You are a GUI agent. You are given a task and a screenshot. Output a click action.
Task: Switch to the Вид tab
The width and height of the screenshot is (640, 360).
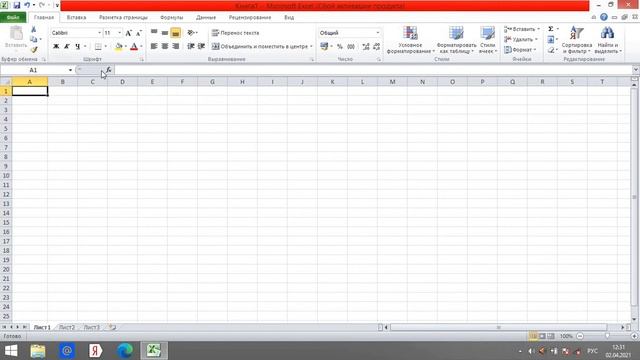point(289,18)
